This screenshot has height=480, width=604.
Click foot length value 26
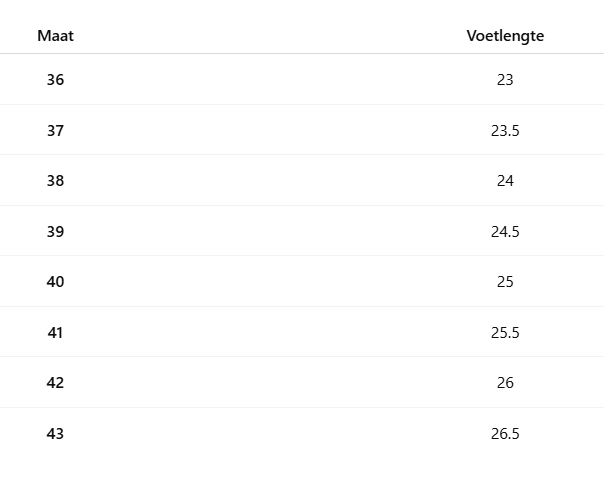505,383
